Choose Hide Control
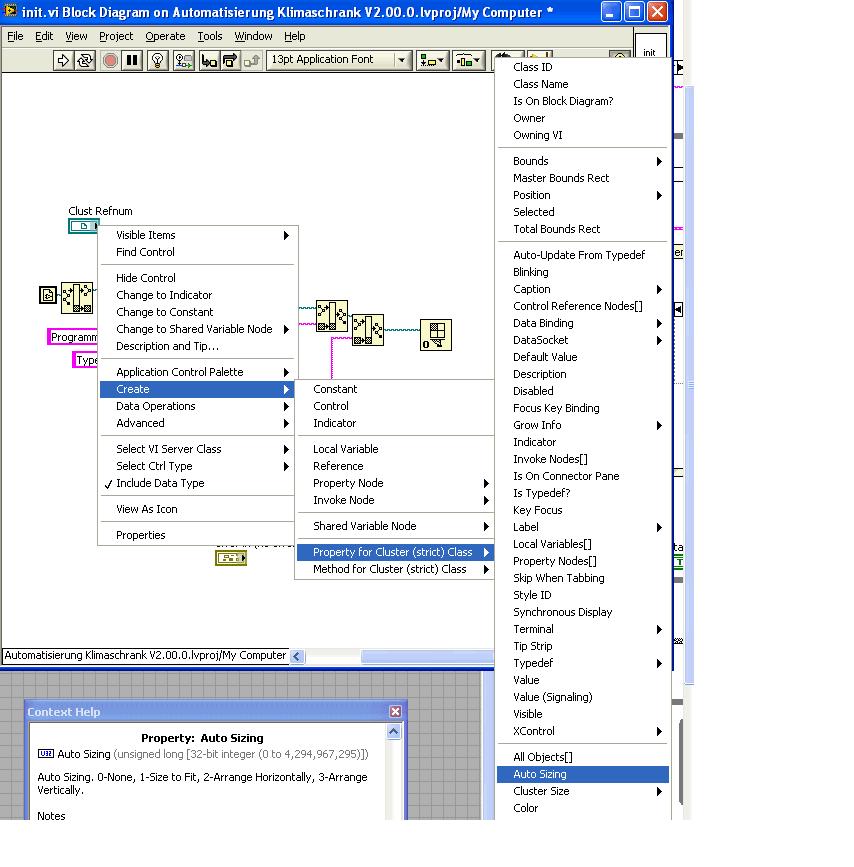 tap(197, 278)
